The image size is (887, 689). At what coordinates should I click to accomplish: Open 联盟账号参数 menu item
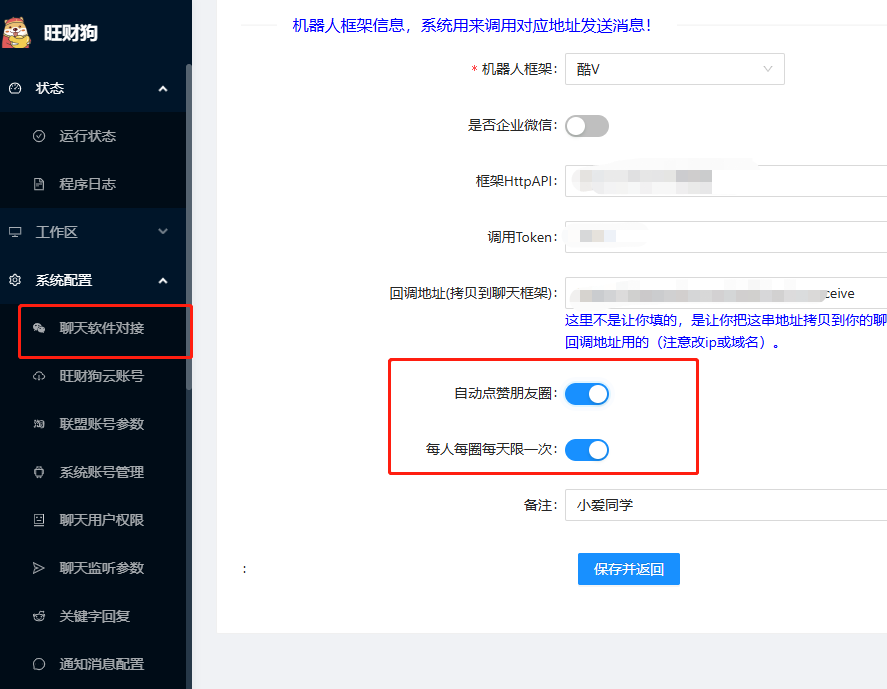click(x=101, y=424)
